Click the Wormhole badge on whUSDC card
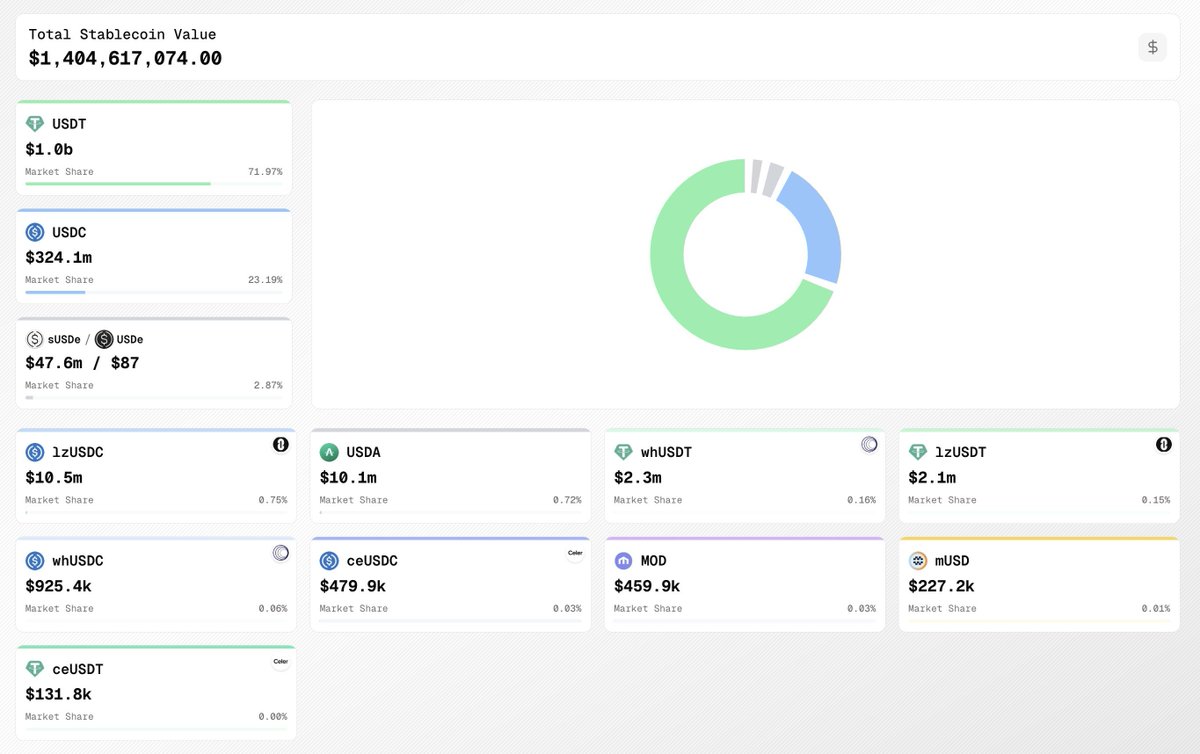 coord(281,553)
